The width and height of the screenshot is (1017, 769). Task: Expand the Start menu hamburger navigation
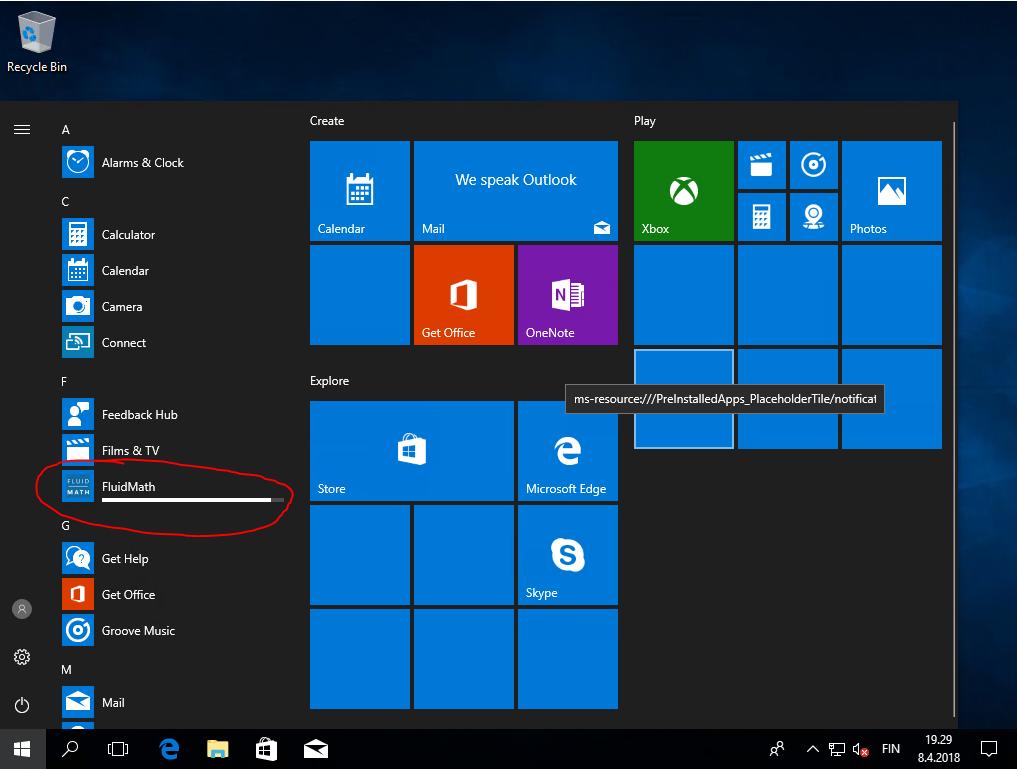[22, 130]
